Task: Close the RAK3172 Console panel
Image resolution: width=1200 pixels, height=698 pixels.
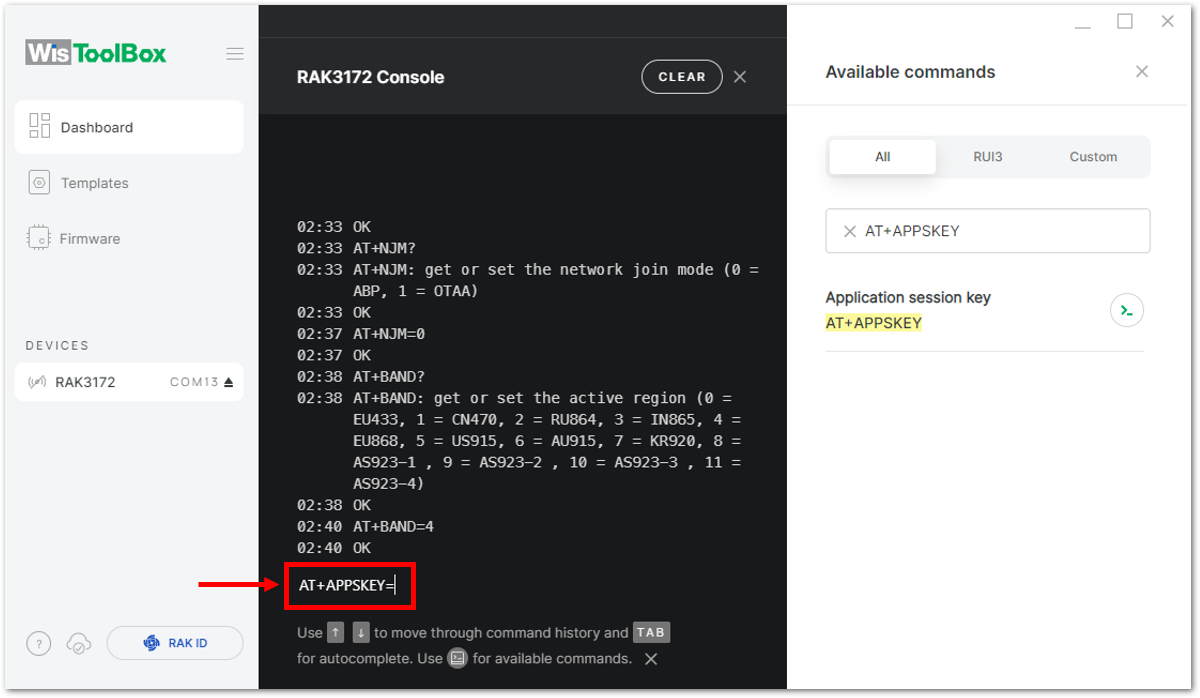Action: pyautogui.click(x=740, y=77)
